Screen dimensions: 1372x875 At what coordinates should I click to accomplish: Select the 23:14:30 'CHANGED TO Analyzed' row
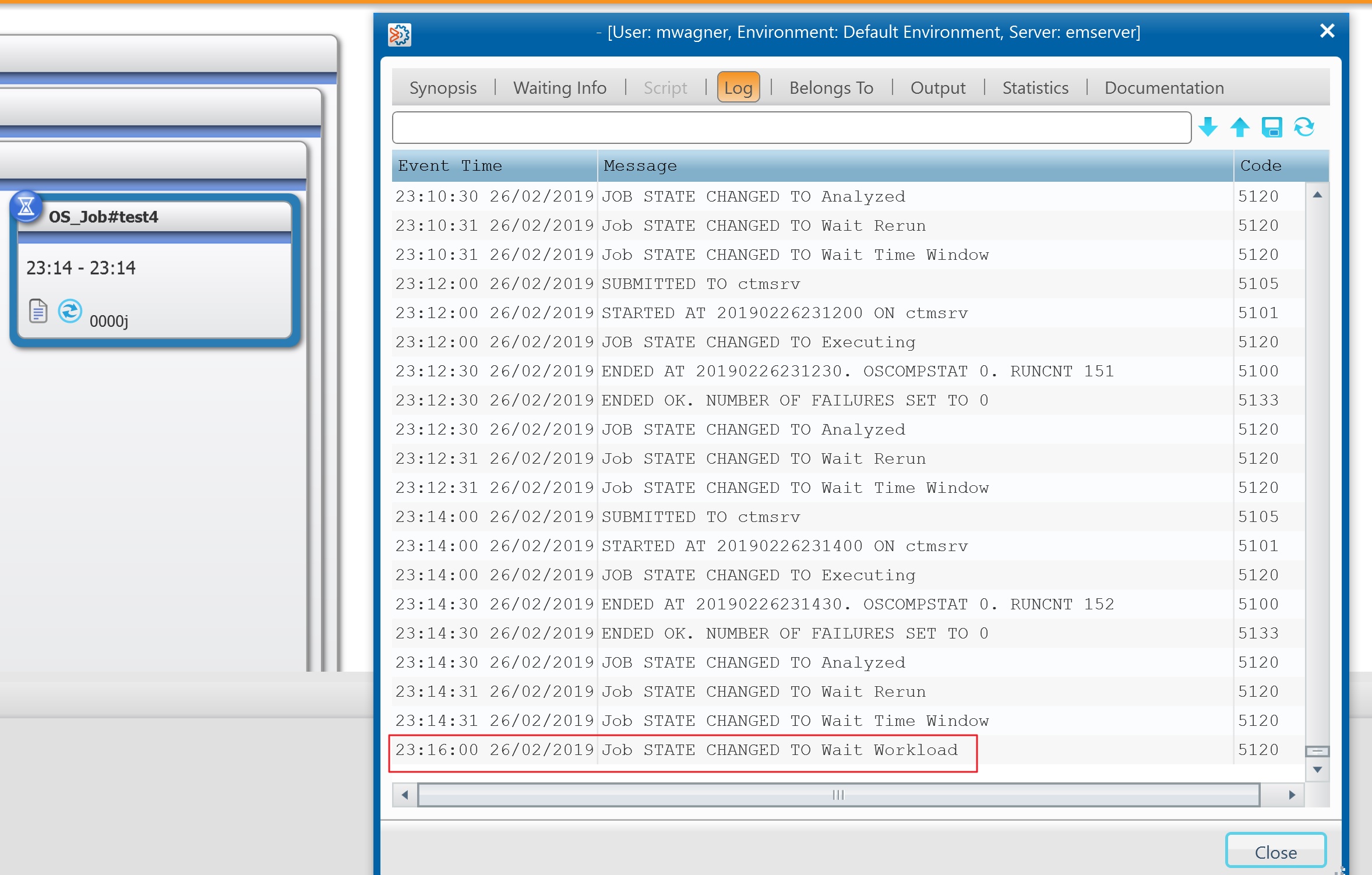tap(848, 662)
